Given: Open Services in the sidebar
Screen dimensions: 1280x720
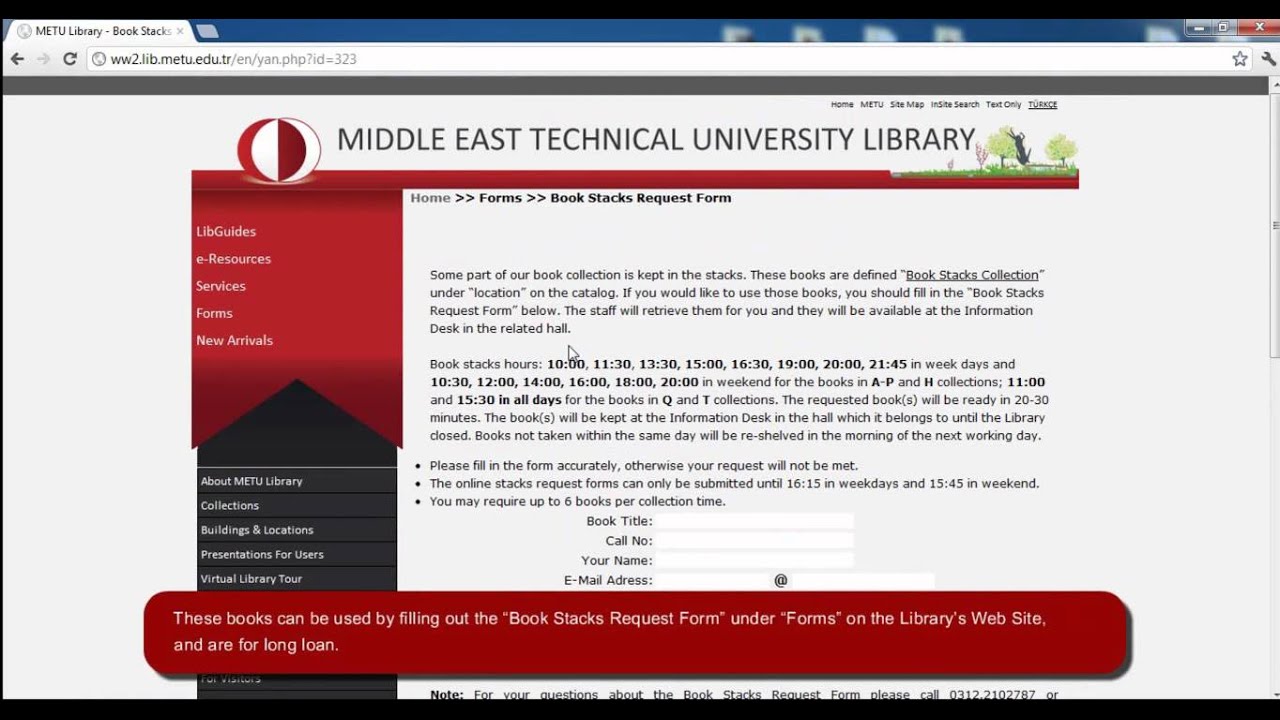Looking at the screenshot, I should click(x=221, y=286).
